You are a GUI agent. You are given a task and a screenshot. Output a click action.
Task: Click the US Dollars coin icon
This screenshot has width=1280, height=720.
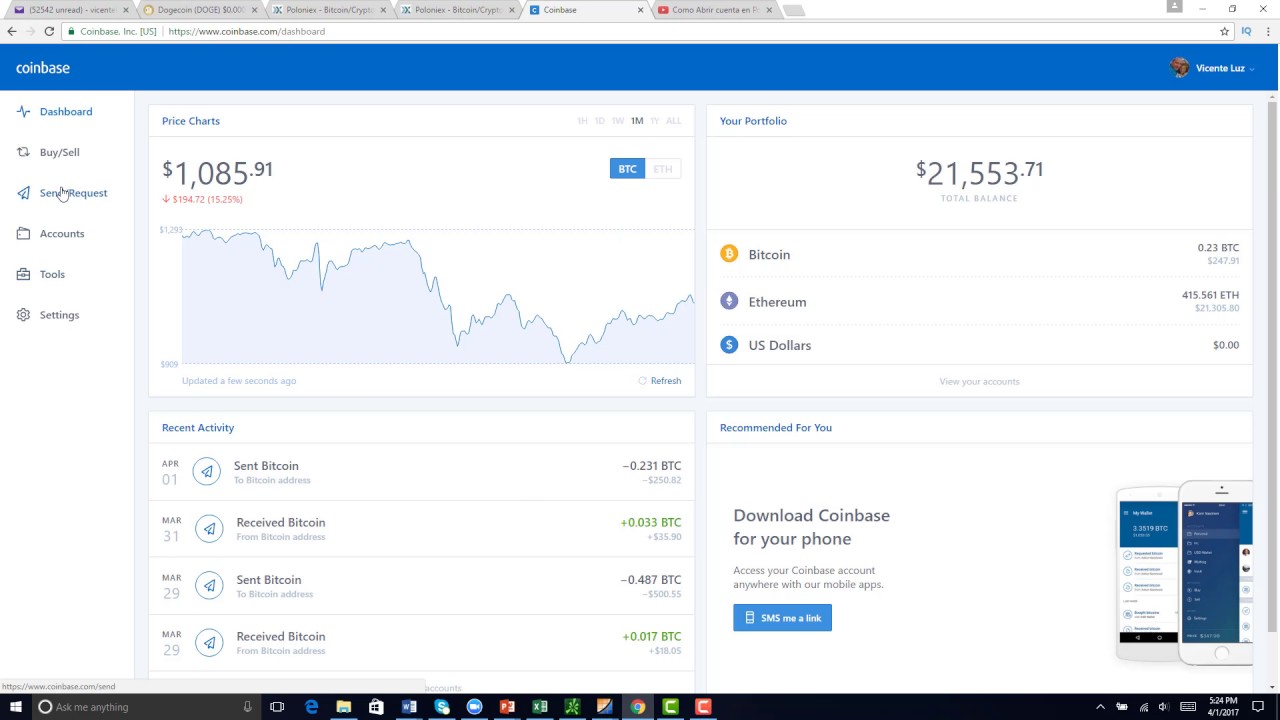pyautogui.click(x=729, y=345)
